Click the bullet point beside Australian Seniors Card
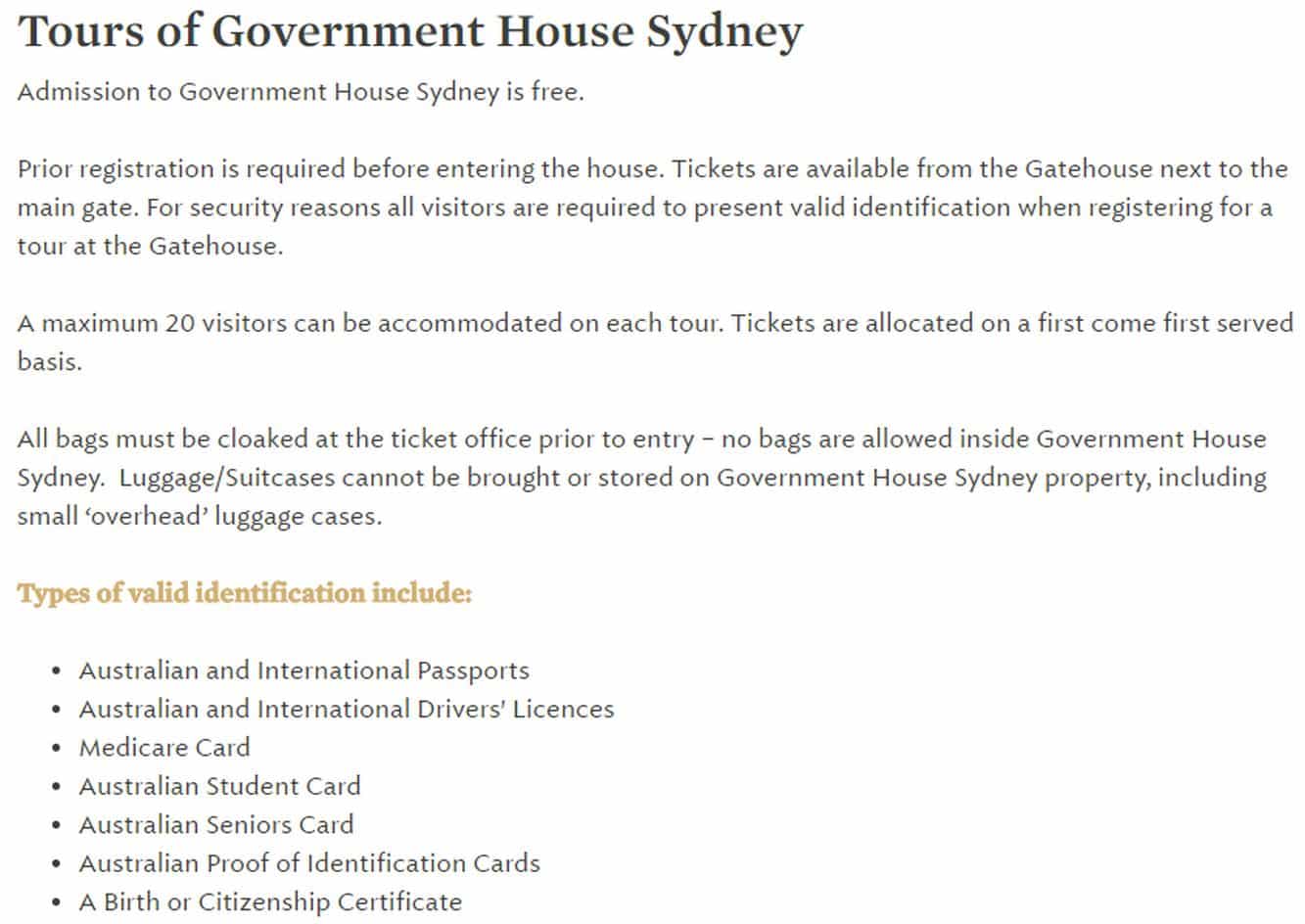This screenshot has height=924, width=1305. pos(57,826)
